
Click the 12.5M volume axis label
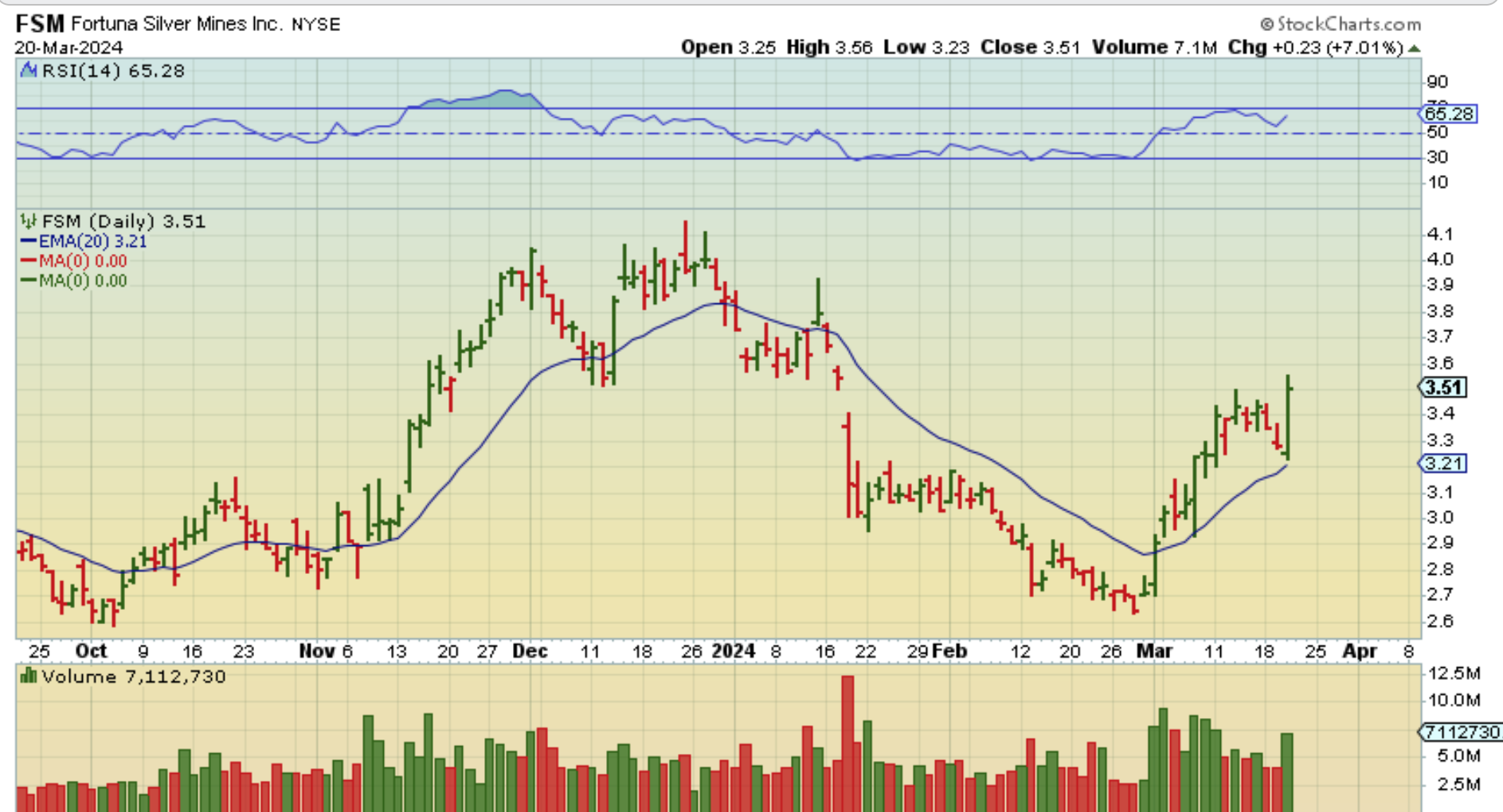(x=1454, y=673)
